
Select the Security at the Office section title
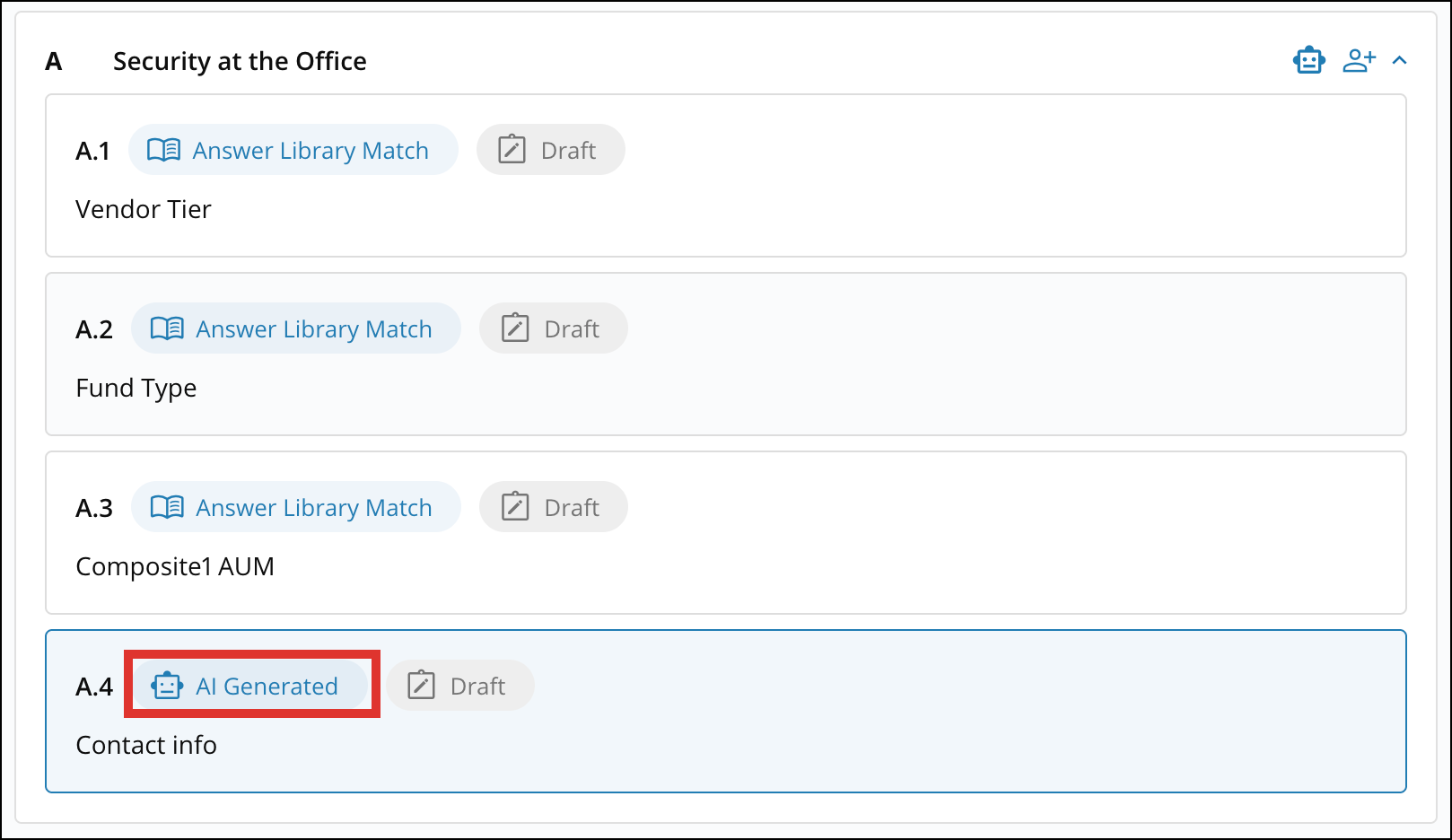pyautogui.click(x=239, y=61)
